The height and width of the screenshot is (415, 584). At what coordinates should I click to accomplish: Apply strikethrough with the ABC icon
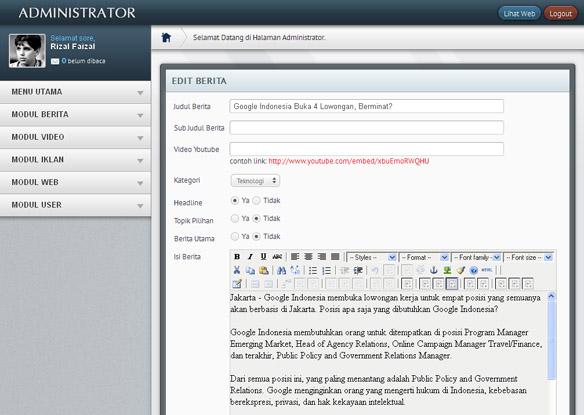(277, 257)
